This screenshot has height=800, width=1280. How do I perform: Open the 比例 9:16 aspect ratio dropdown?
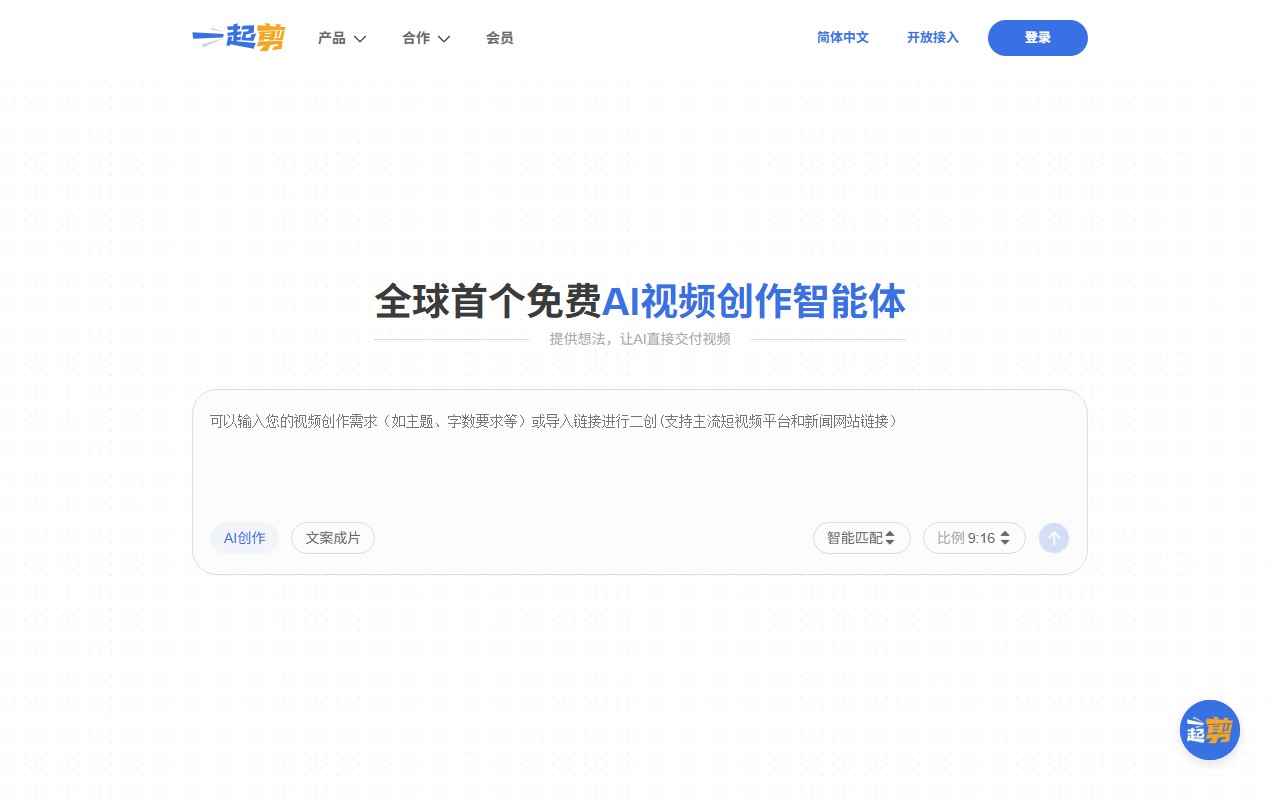pos(974,538)
